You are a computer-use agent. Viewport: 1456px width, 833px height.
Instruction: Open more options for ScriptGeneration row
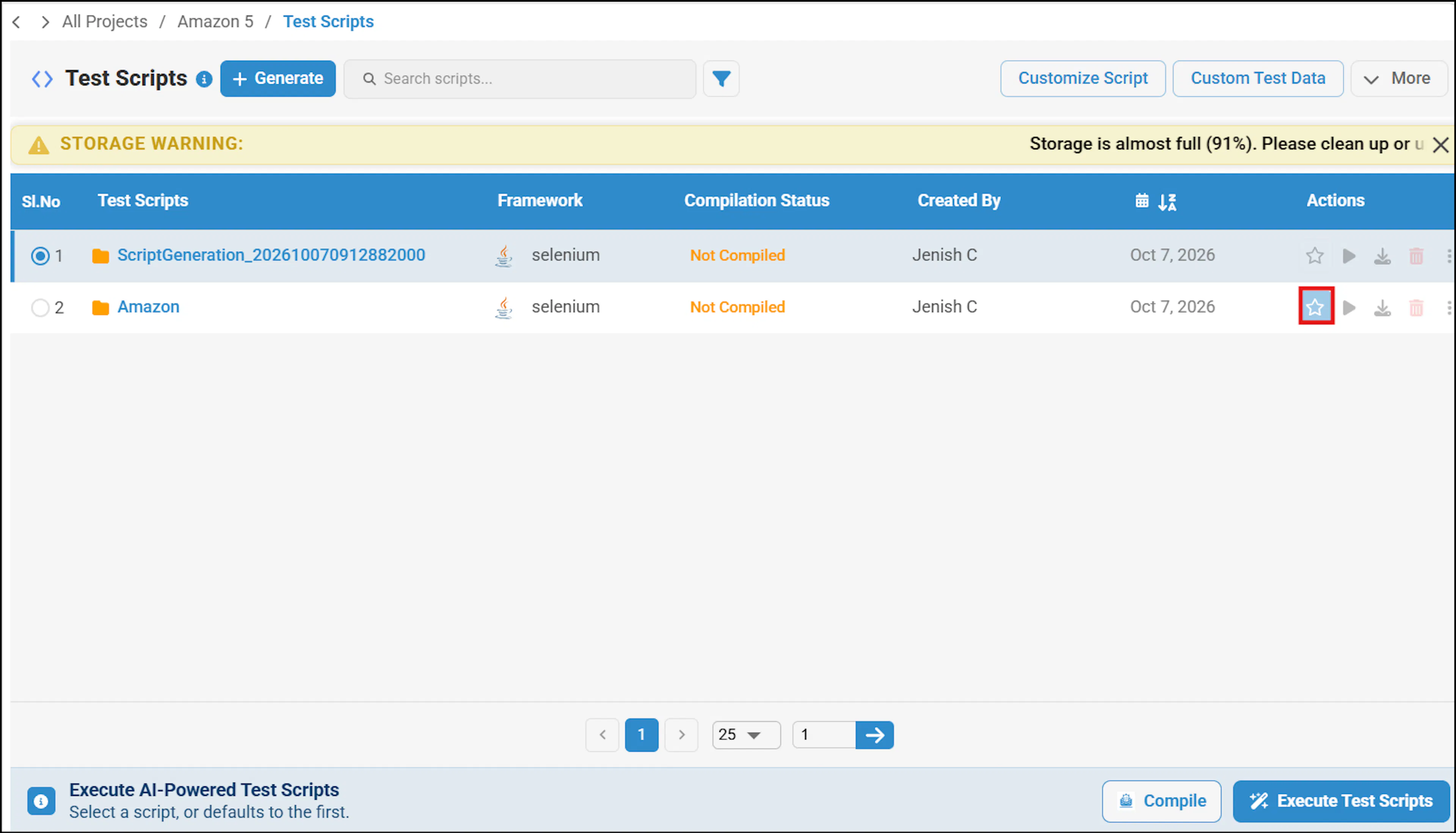click(1448, 256)
